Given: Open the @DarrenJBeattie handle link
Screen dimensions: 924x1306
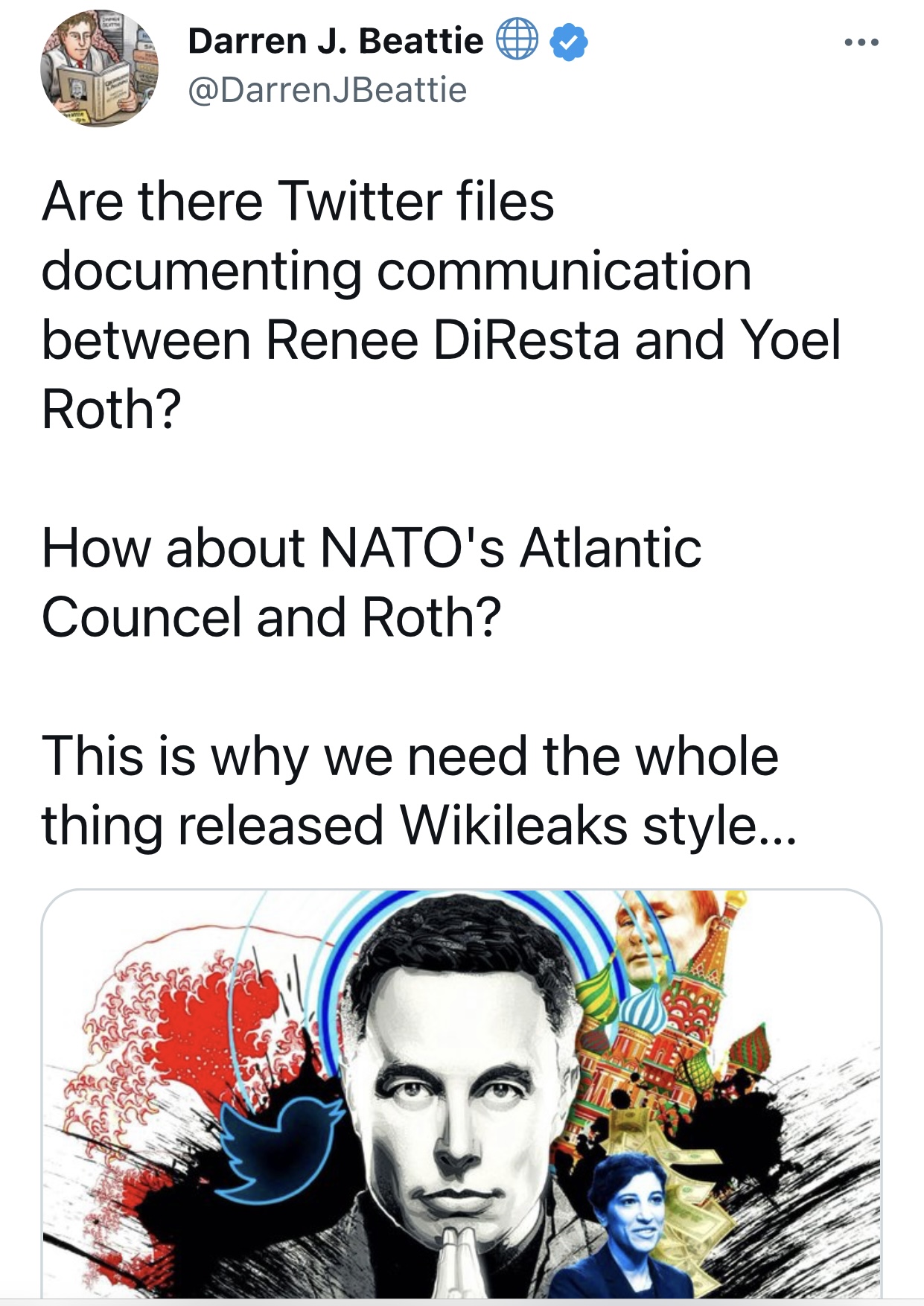Looking at the screenshot, I should (328, 90).
